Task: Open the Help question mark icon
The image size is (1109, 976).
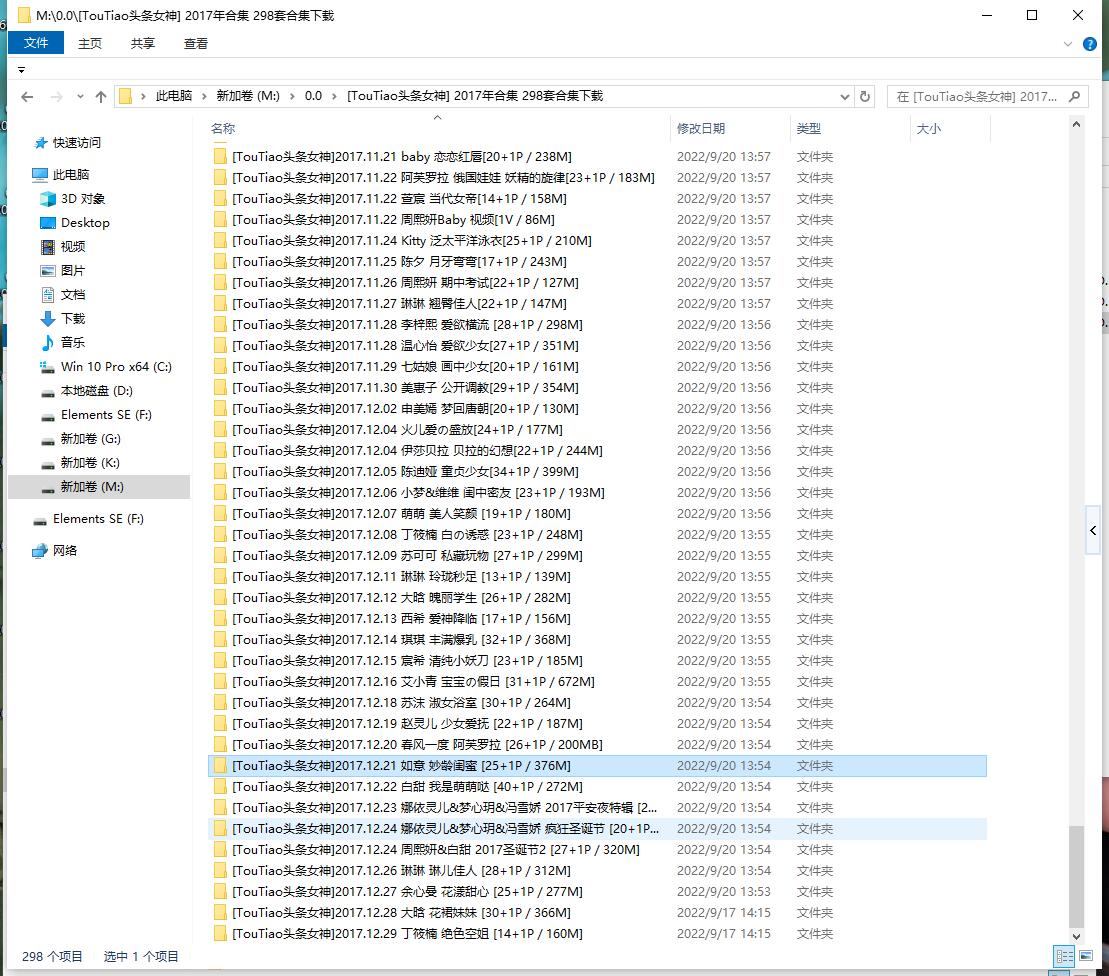Action: point(1090,44)
